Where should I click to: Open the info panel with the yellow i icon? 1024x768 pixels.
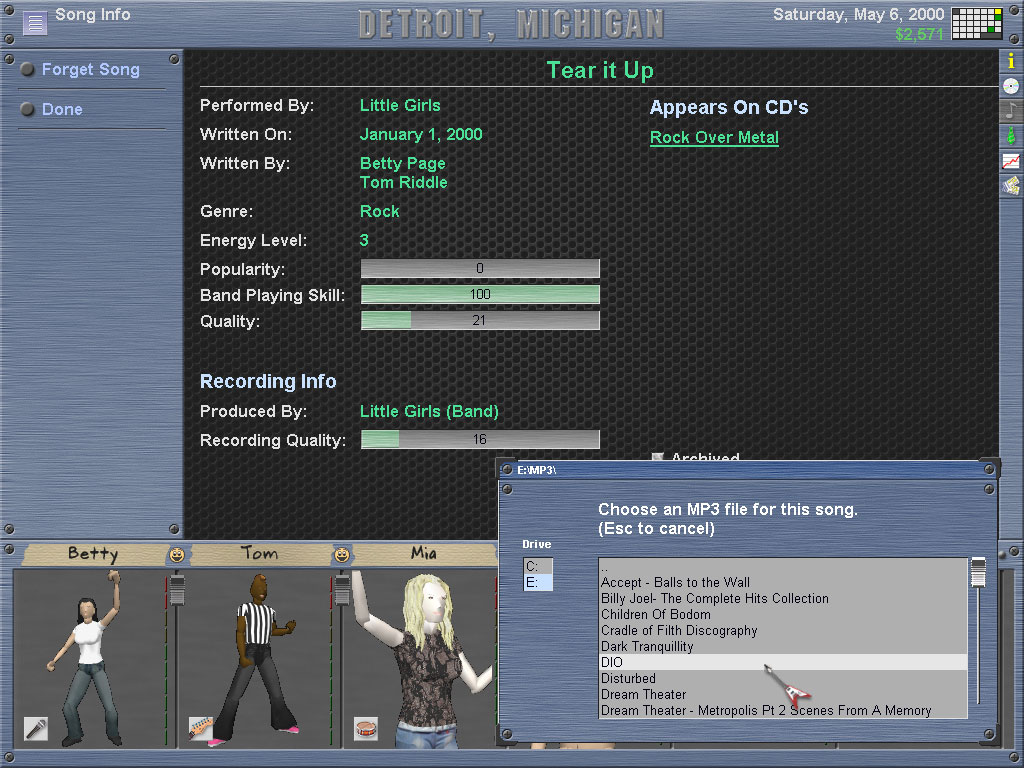click(1011, 61)
